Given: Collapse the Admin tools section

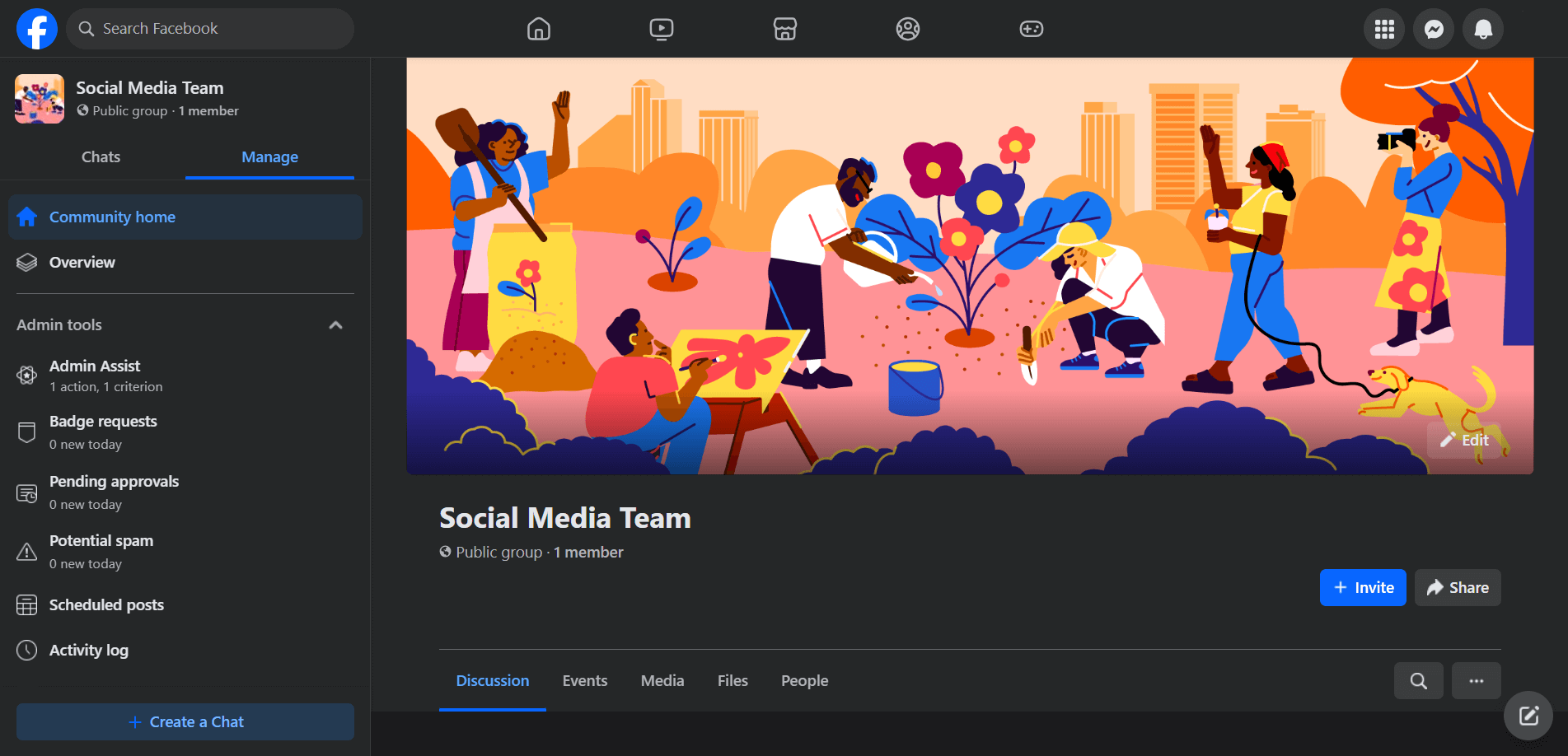Looking at the screenshot, I should (x=335, y=325).
